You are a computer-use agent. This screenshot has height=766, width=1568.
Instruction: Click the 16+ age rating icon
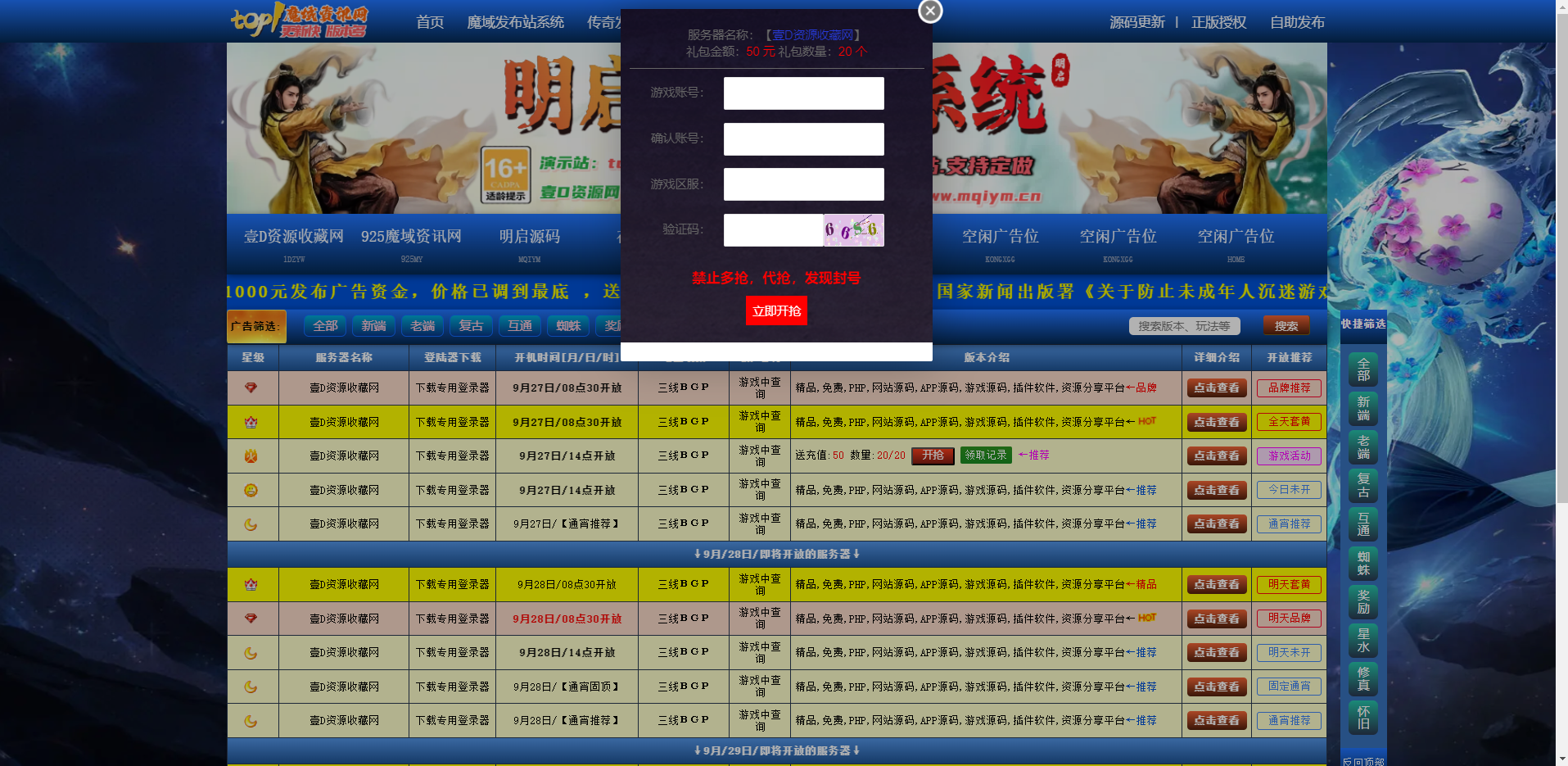tap(505, 175)
